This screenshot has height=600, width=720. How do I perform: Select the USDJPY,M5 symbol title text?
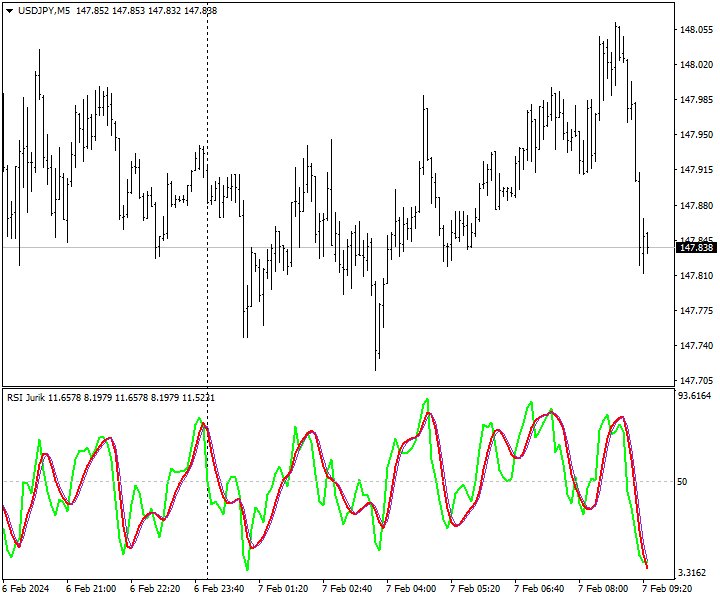[x=44, y=11]
